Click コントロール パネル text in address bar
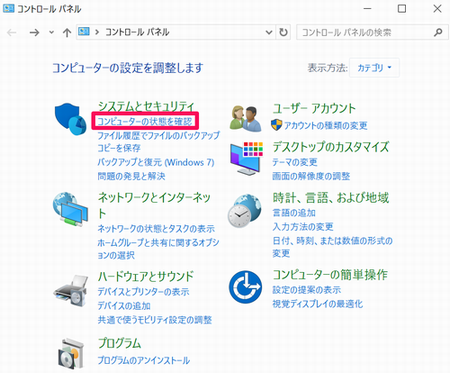Image resolution: width=450 pixels, height=373 pixels. point(137,32)
